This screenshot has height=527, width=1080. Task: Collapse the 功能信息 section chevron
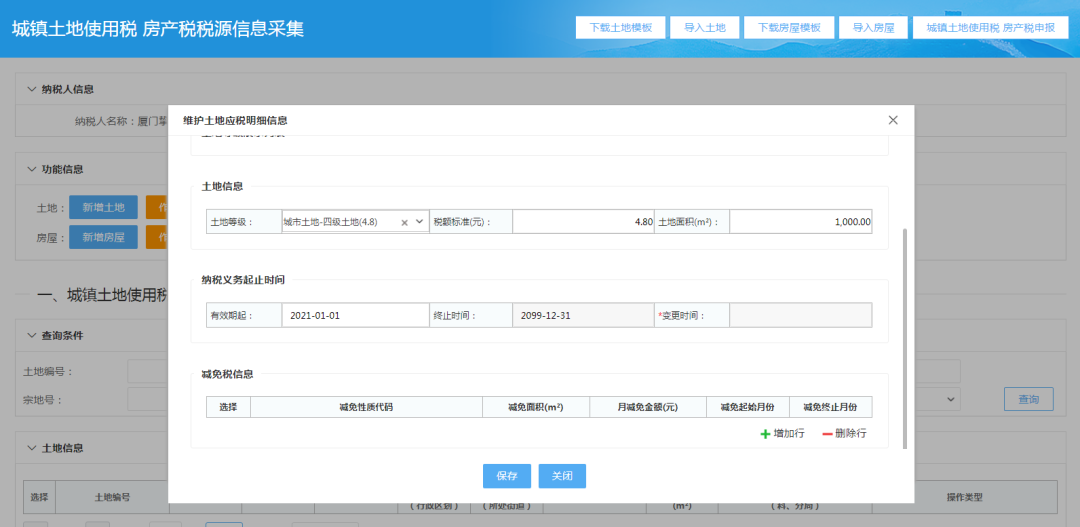[x=31, y=169]
